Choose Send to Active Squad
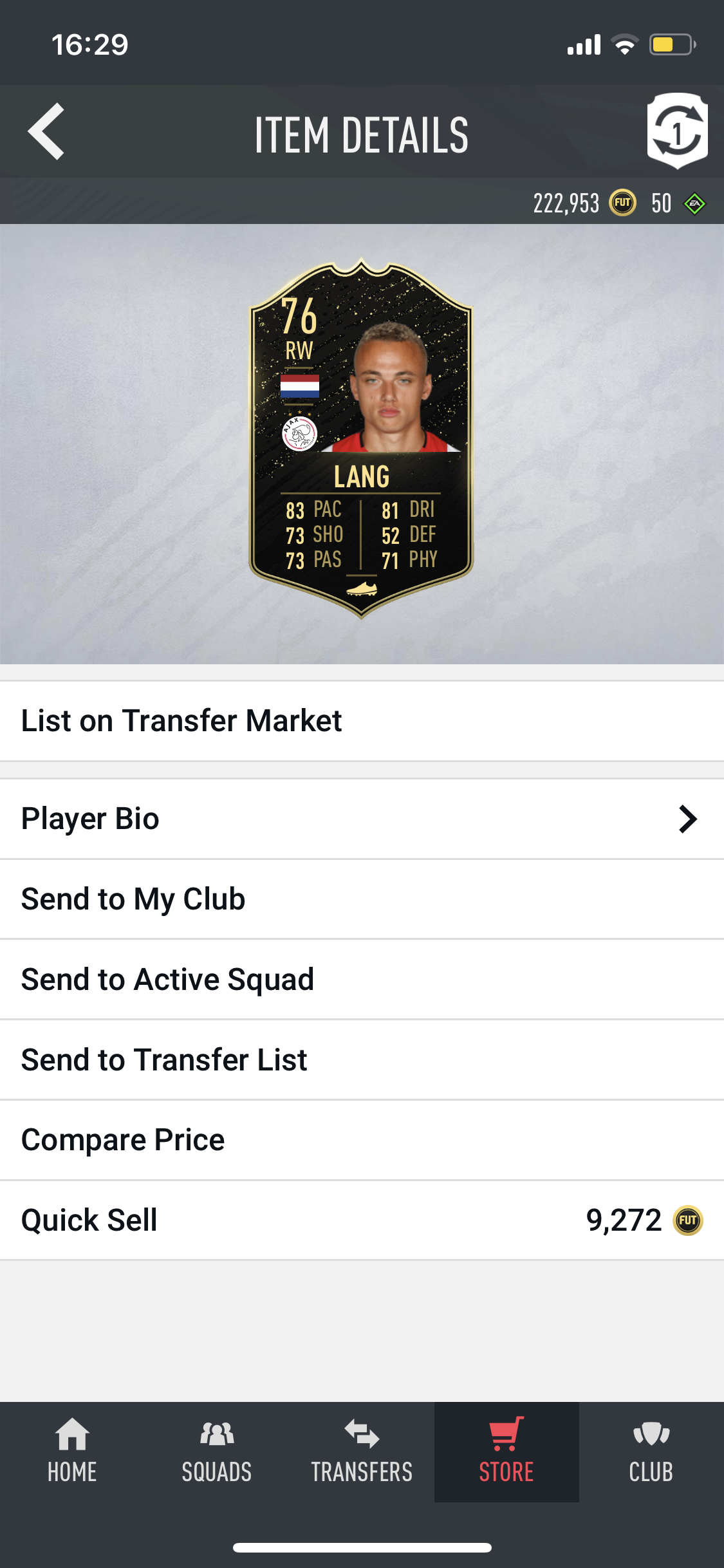Screen dimensions: 724x1568 coord(362,980)
